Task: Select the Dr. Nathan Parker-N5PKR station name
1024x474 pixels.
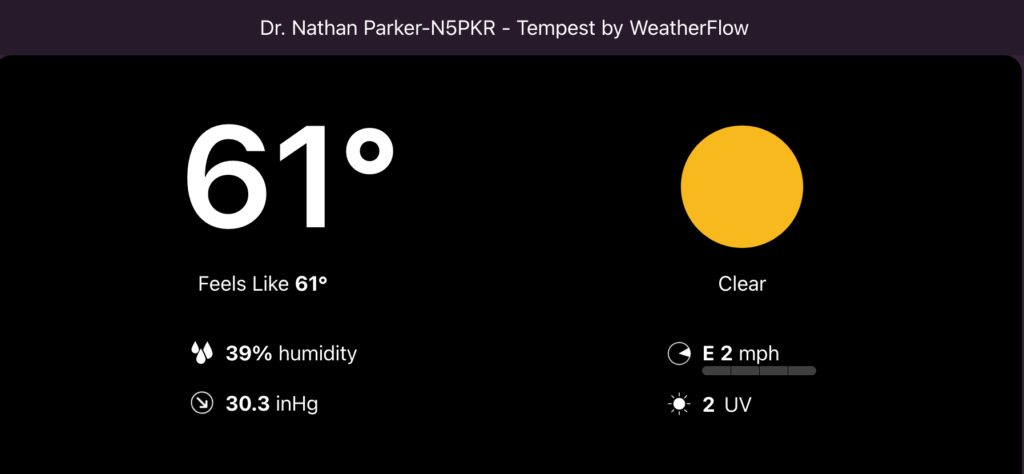Action: [380, 27]
